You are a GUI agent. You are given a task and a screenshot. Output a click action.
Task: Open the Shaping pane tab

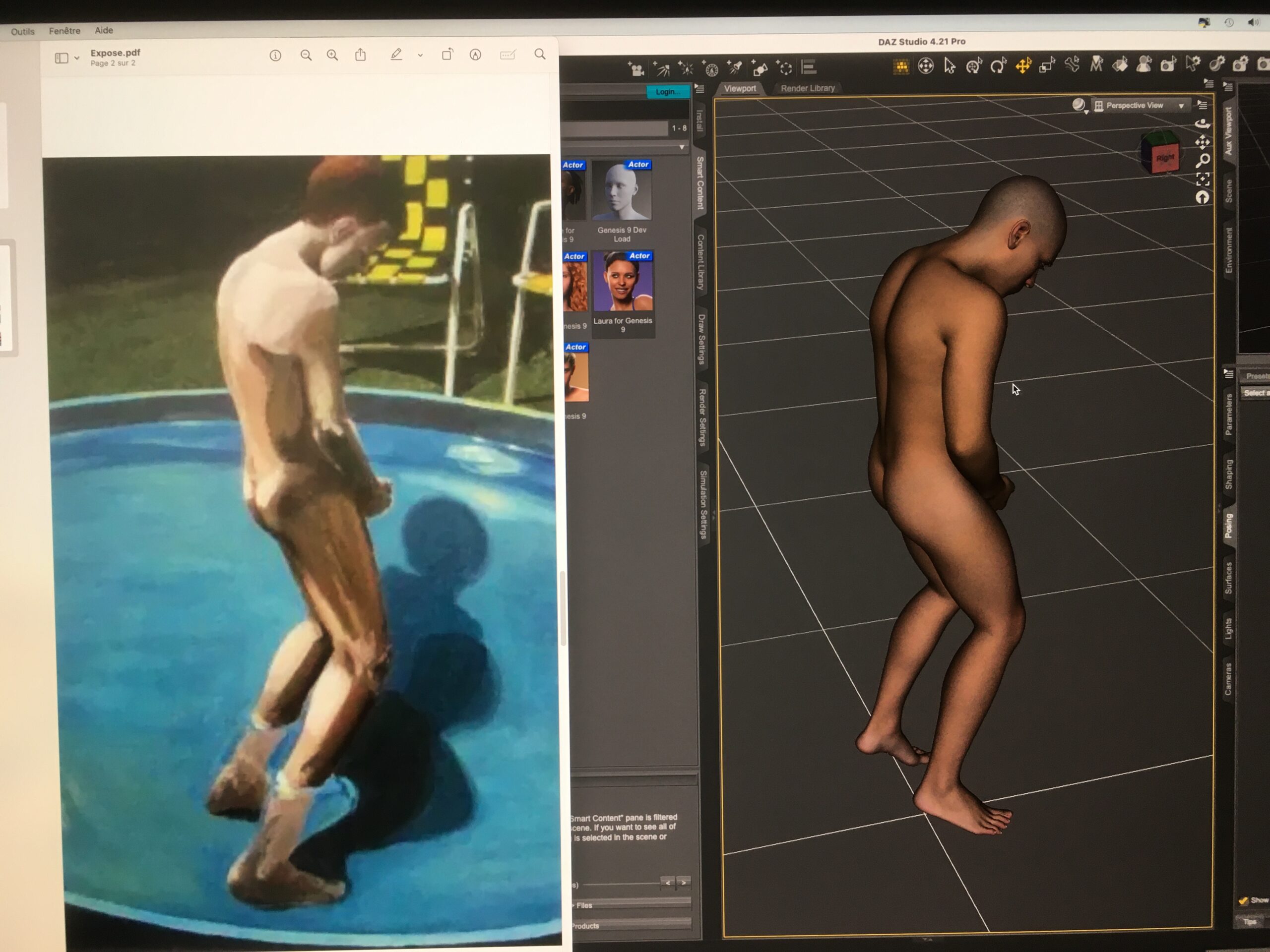(x=1229, y=475)
